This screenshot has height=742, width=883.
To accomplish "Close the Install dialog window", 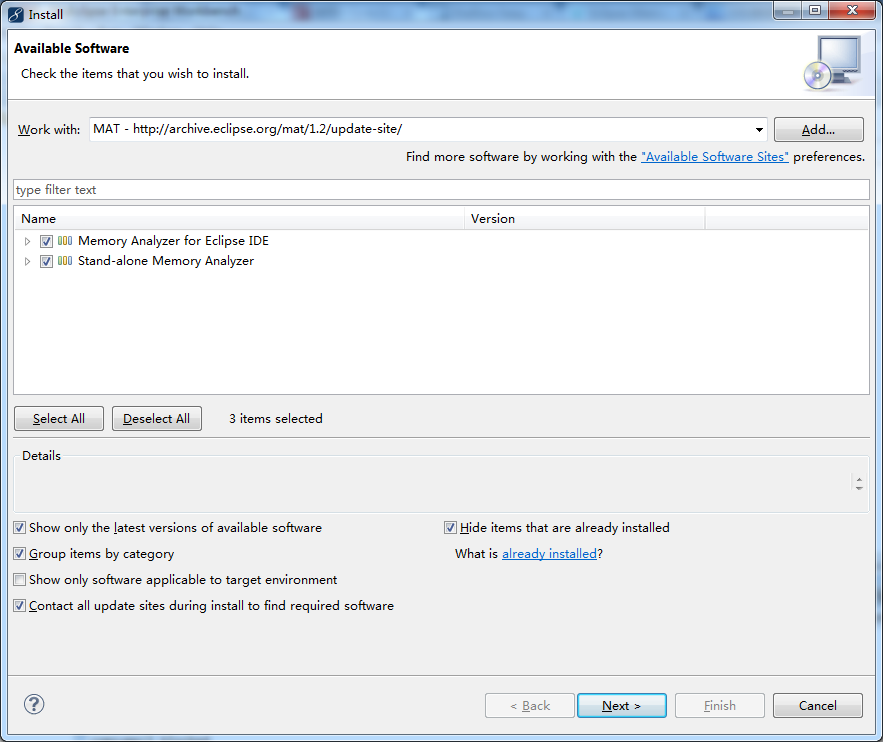I will click(852, 10).
